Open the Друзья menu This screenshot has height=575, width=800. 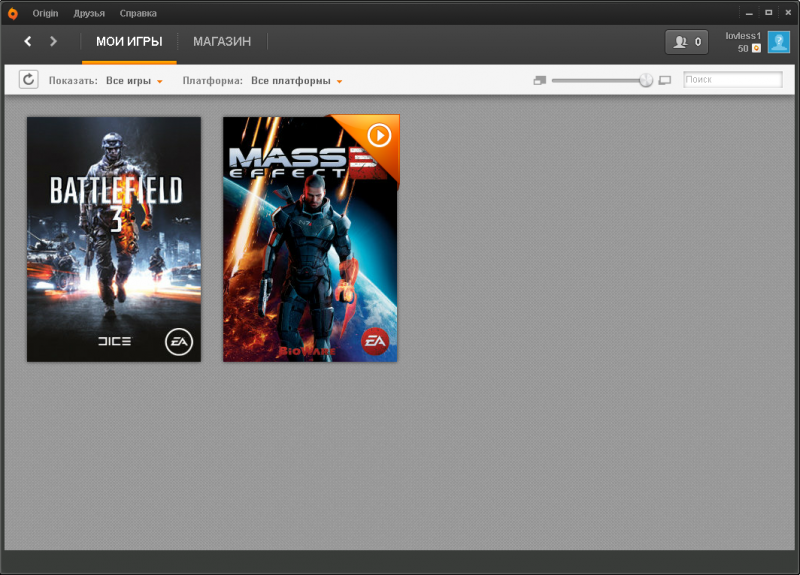click(89, 13)
